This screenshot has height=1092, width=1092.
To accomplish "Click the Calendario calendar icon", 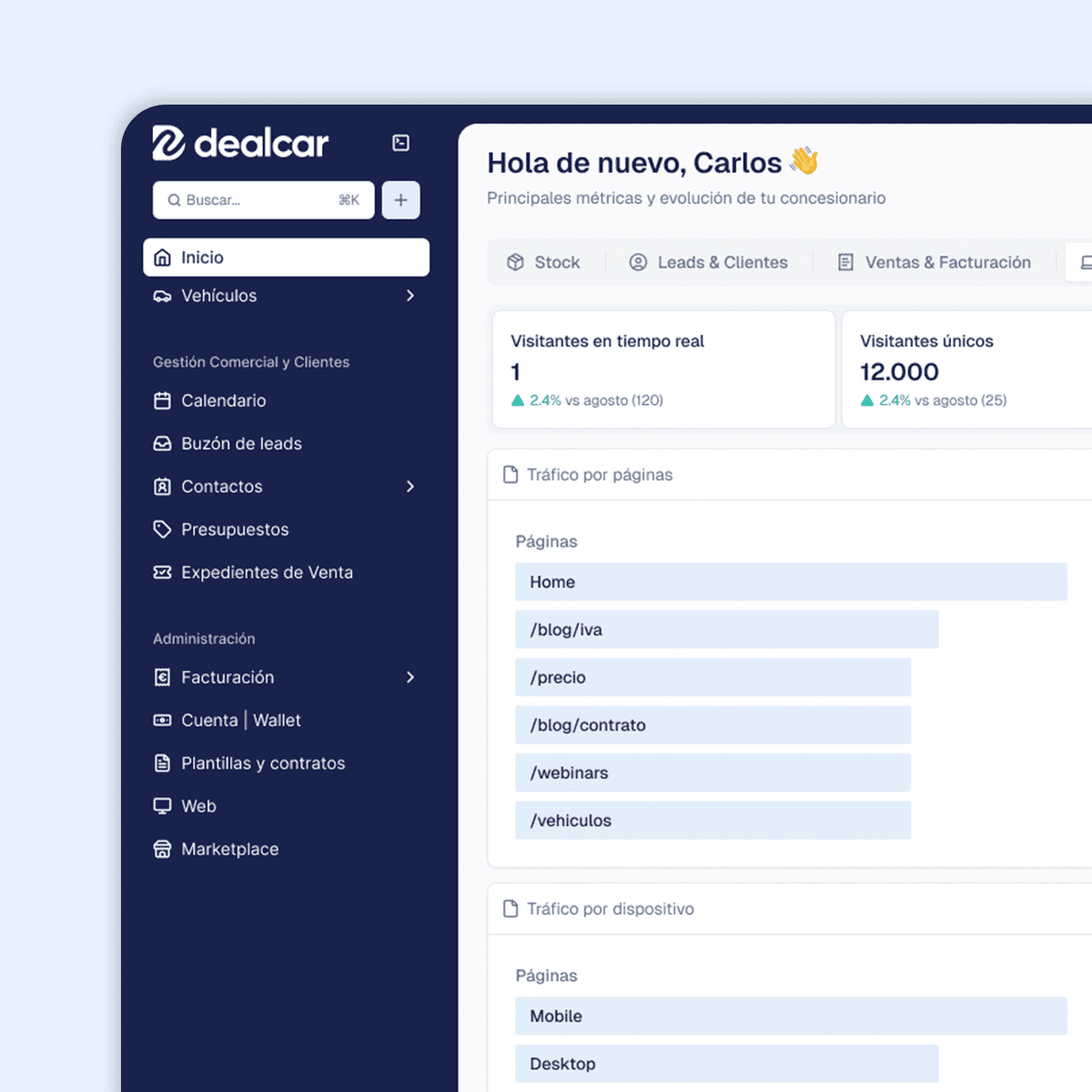I will (x=162, y=400).
